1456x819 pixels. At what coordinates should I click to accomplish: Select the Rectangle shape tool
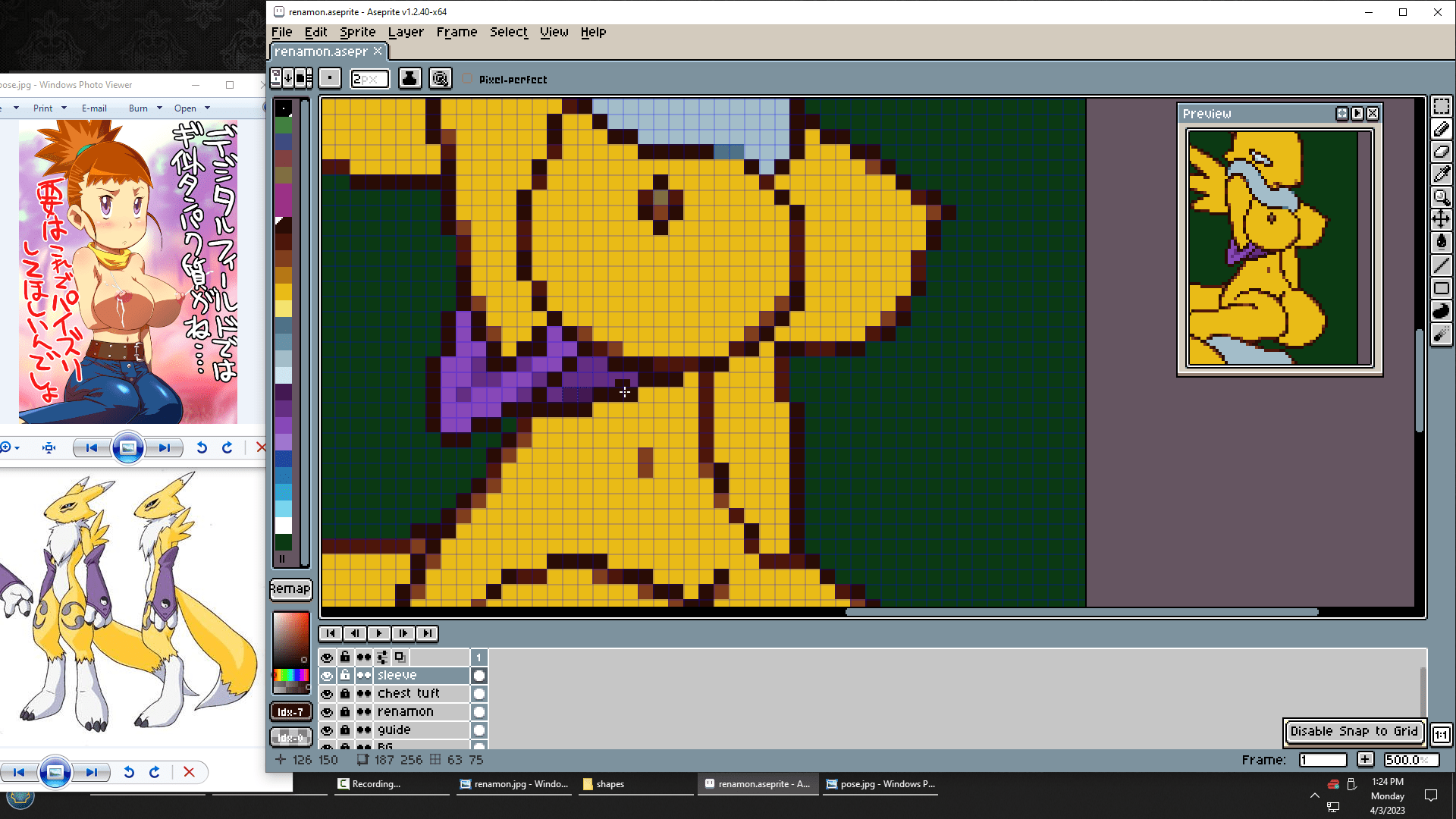(1441, 288)
